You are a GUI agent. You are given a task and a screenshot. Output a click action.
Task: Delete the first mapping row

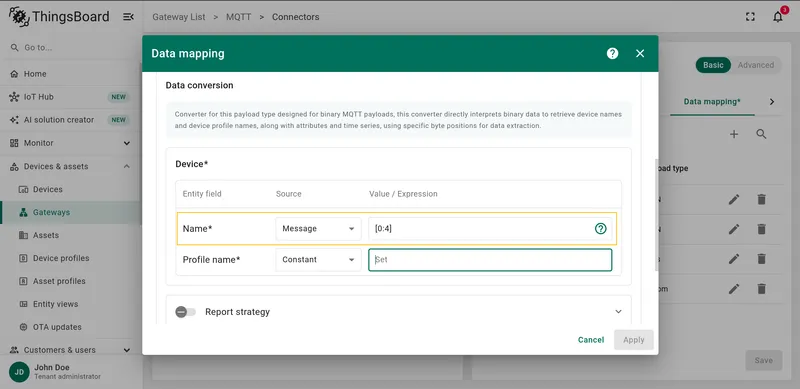pyautogui.click(x=761, y=200)
